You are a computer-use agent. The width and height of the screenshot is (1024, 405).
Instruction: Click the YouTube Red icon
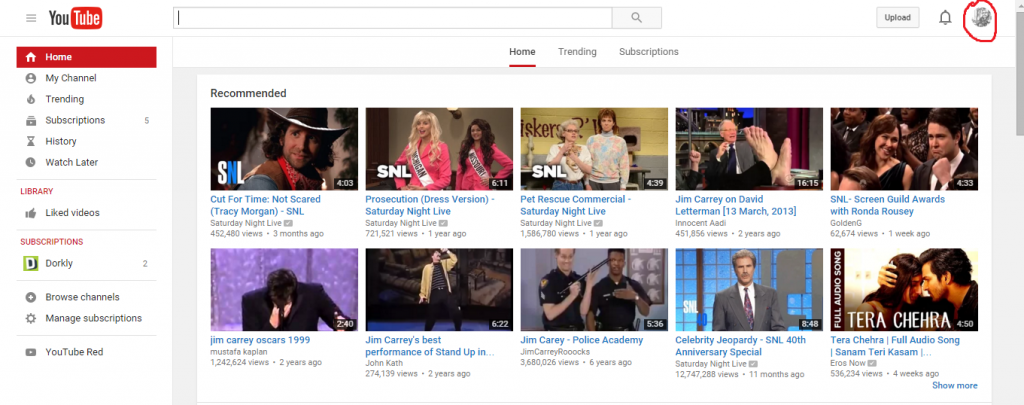point(30,352)
